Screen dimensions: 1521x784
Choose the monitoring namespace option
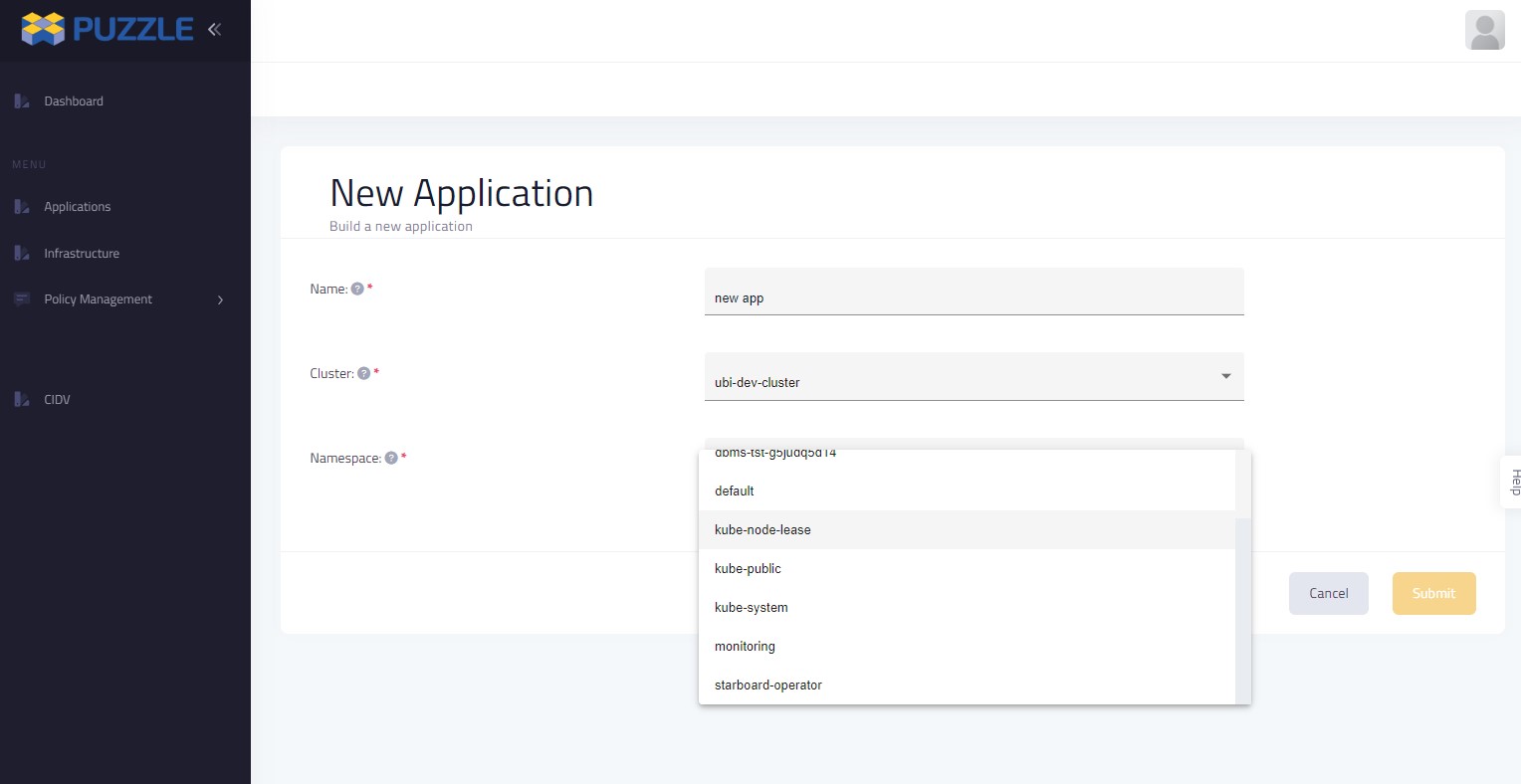[x=967, y=647]
